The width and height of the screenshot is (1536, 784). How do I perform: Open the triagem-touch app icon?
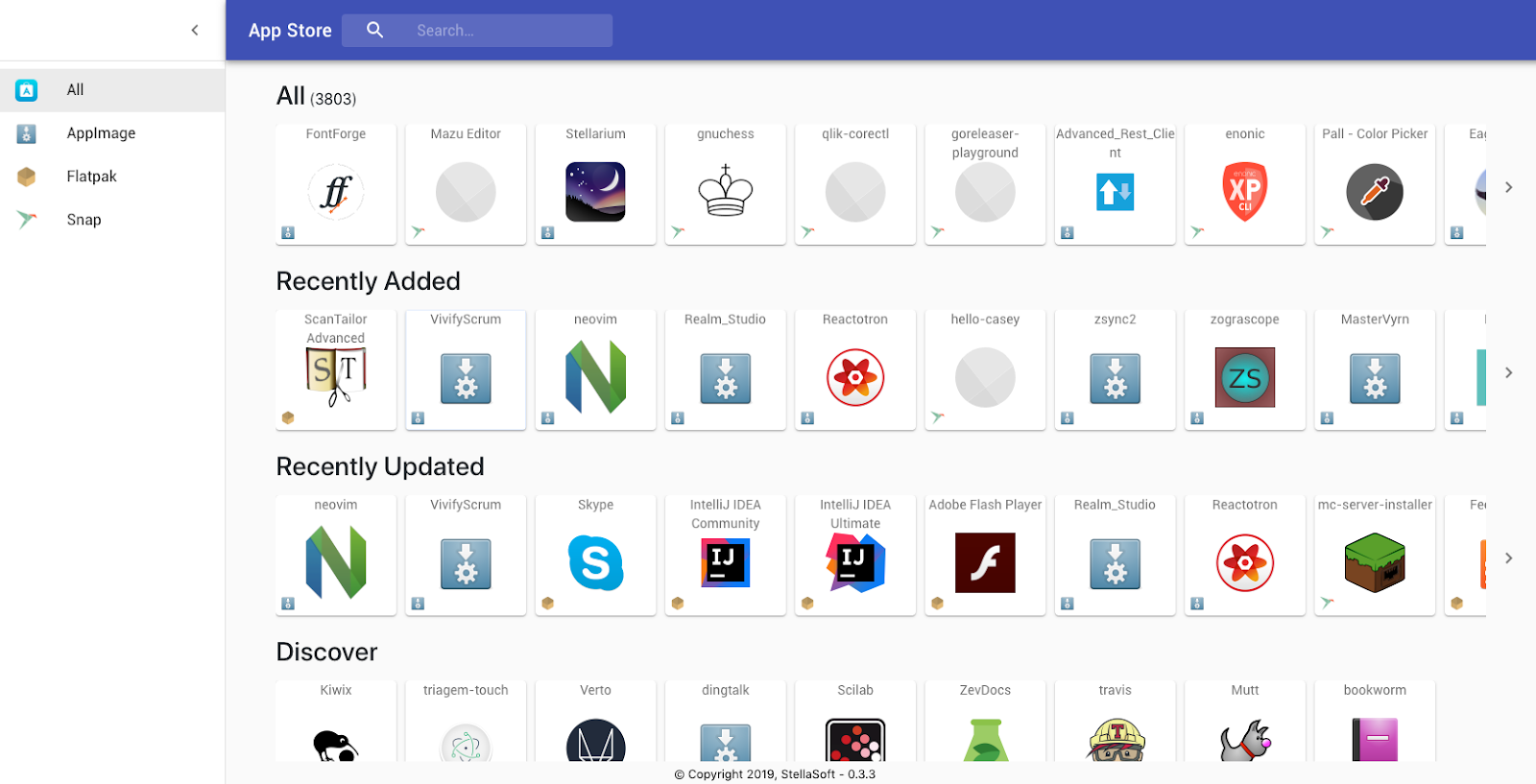coord(466,741)
